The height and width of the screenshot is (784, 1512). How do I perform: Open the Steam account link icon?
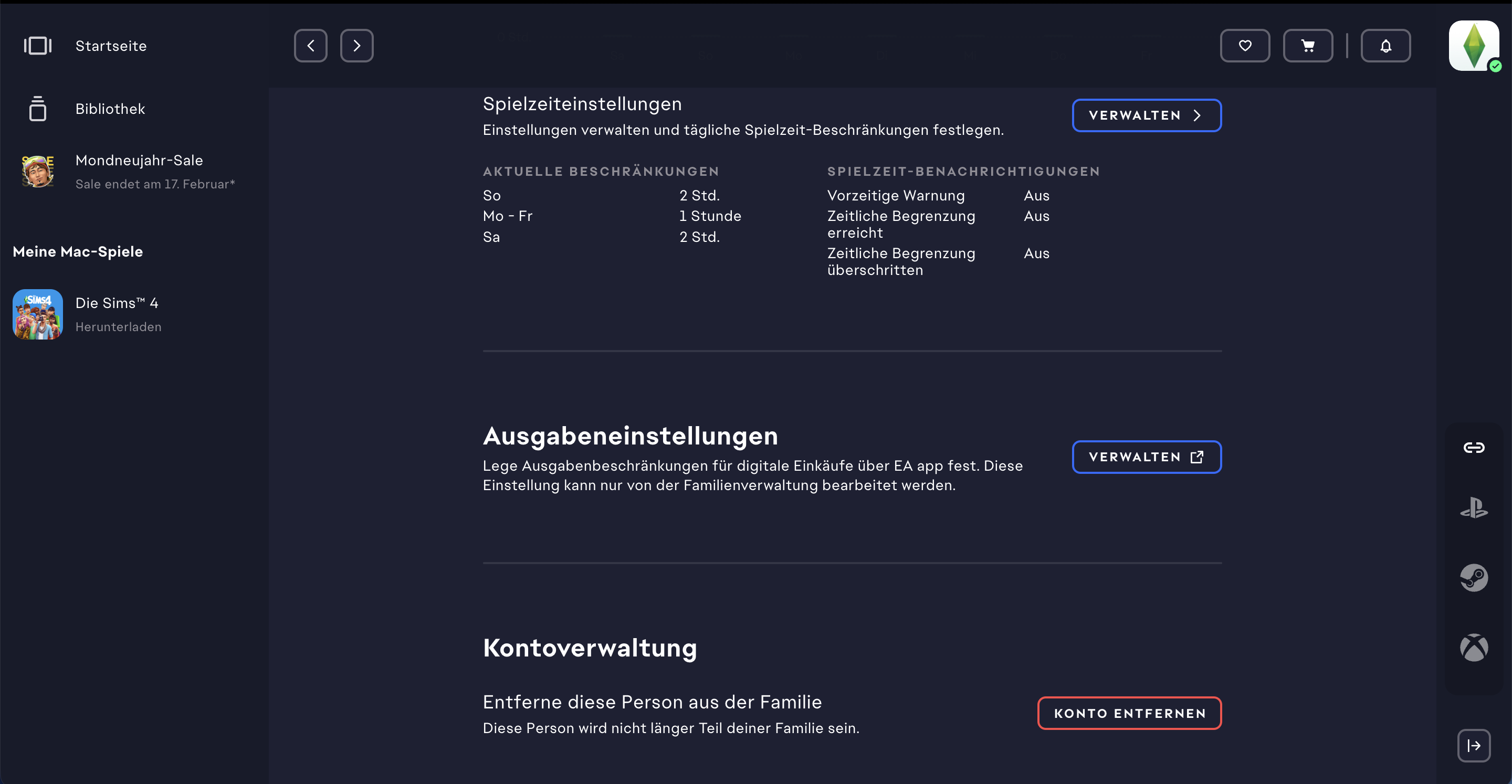(x=1473, y=578)
